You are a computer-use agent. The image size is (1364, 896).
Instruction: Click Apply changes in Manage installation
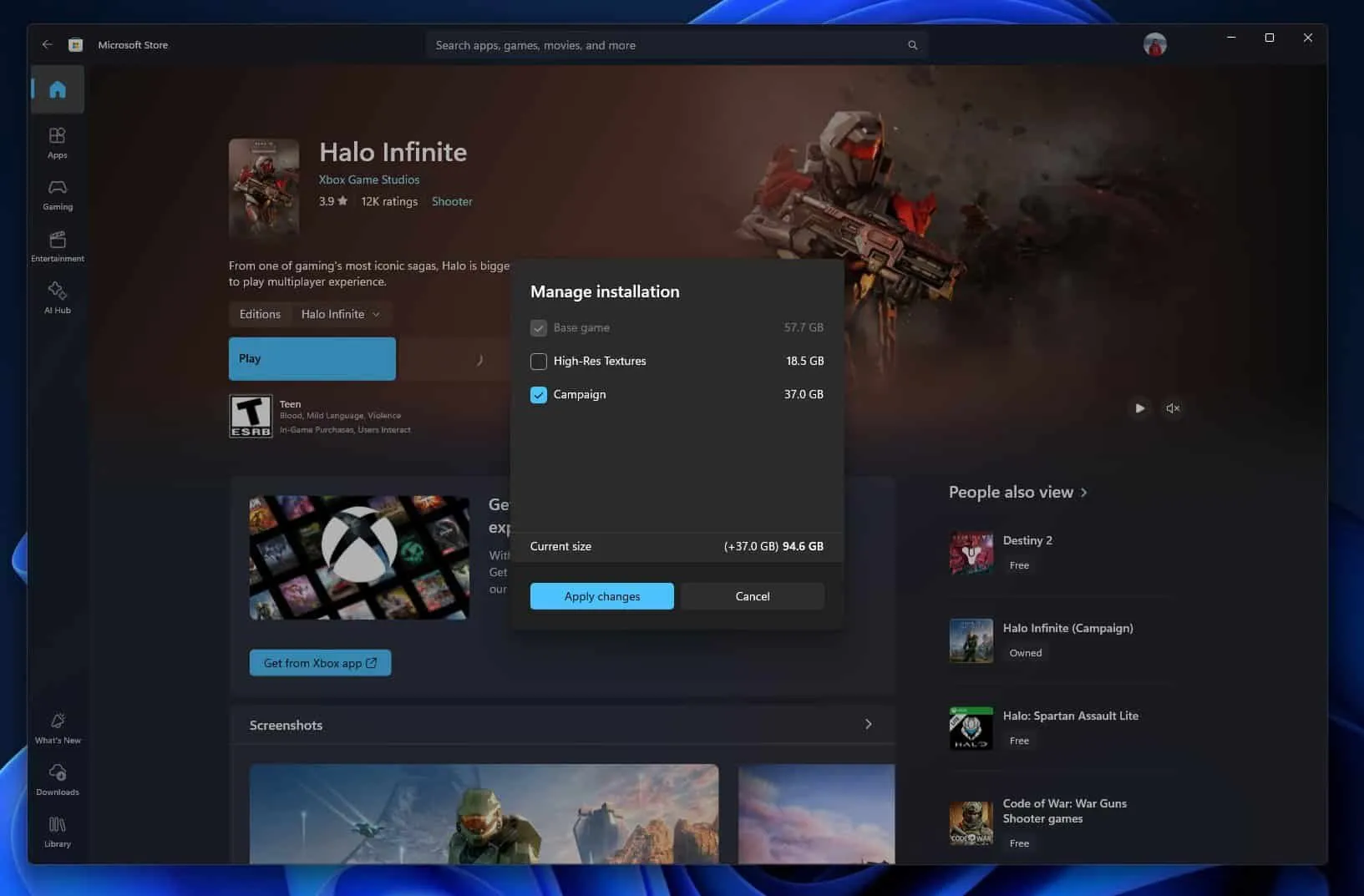[601, 595]
